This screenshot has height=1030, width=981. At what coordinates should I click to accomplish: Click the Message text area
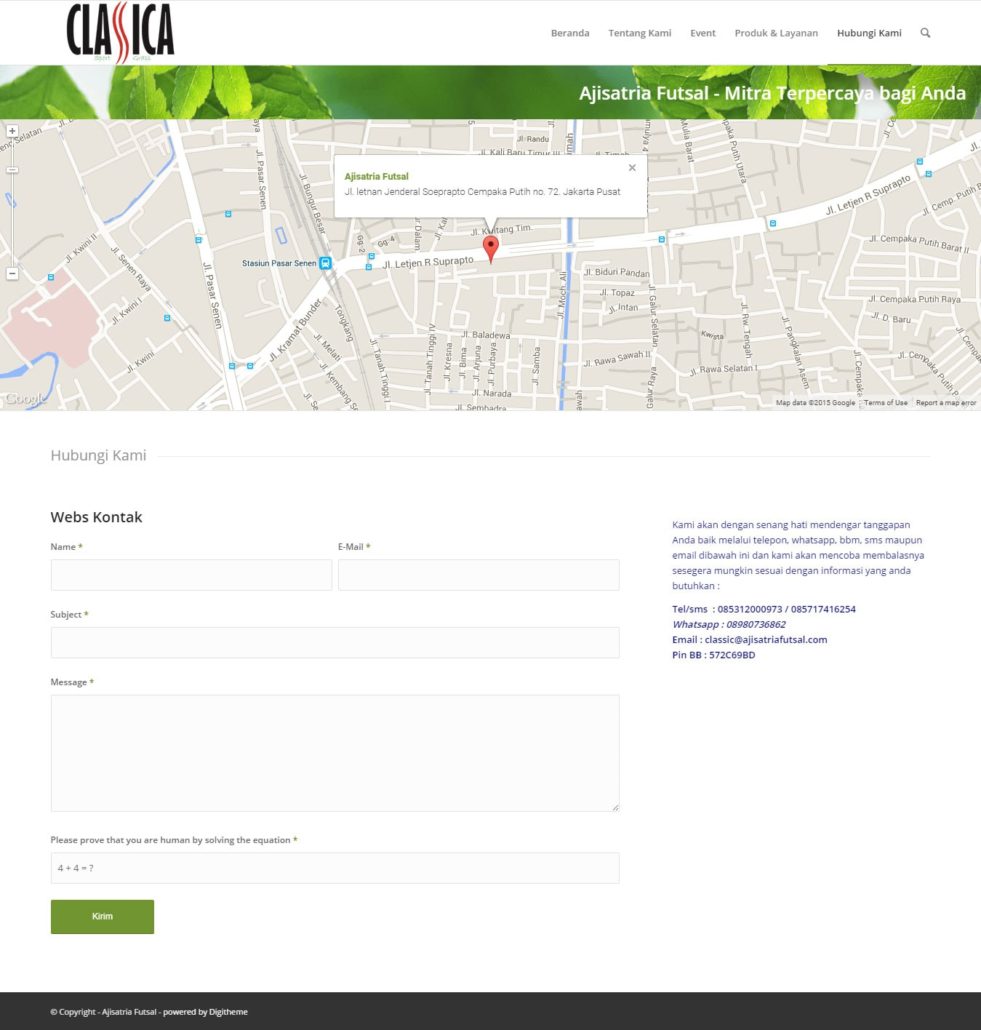[335, 752]
